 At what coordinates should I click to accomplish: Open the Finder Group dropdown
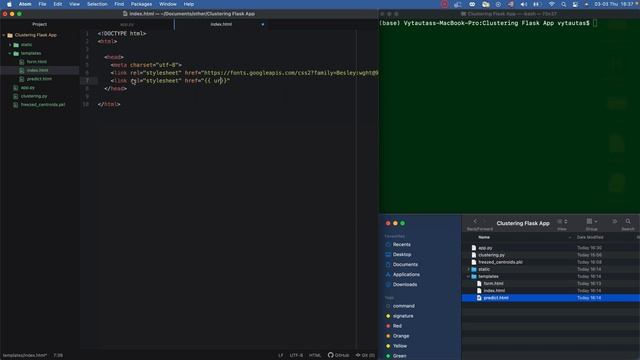click(x=591, y=221)
